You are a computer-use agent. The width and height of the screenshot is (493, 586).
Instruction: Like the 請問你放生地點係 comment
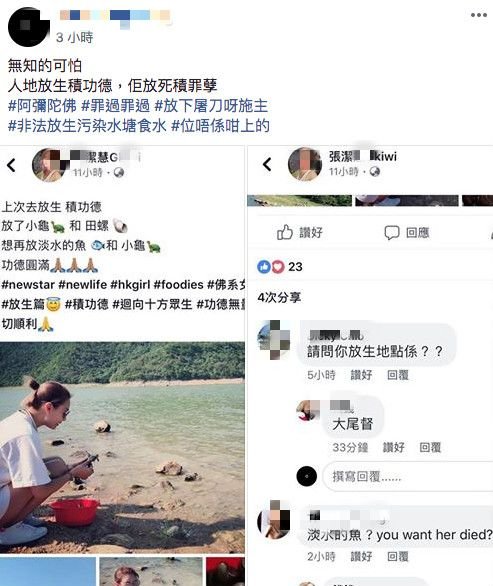pyautogui.click(x=361, y=375)
